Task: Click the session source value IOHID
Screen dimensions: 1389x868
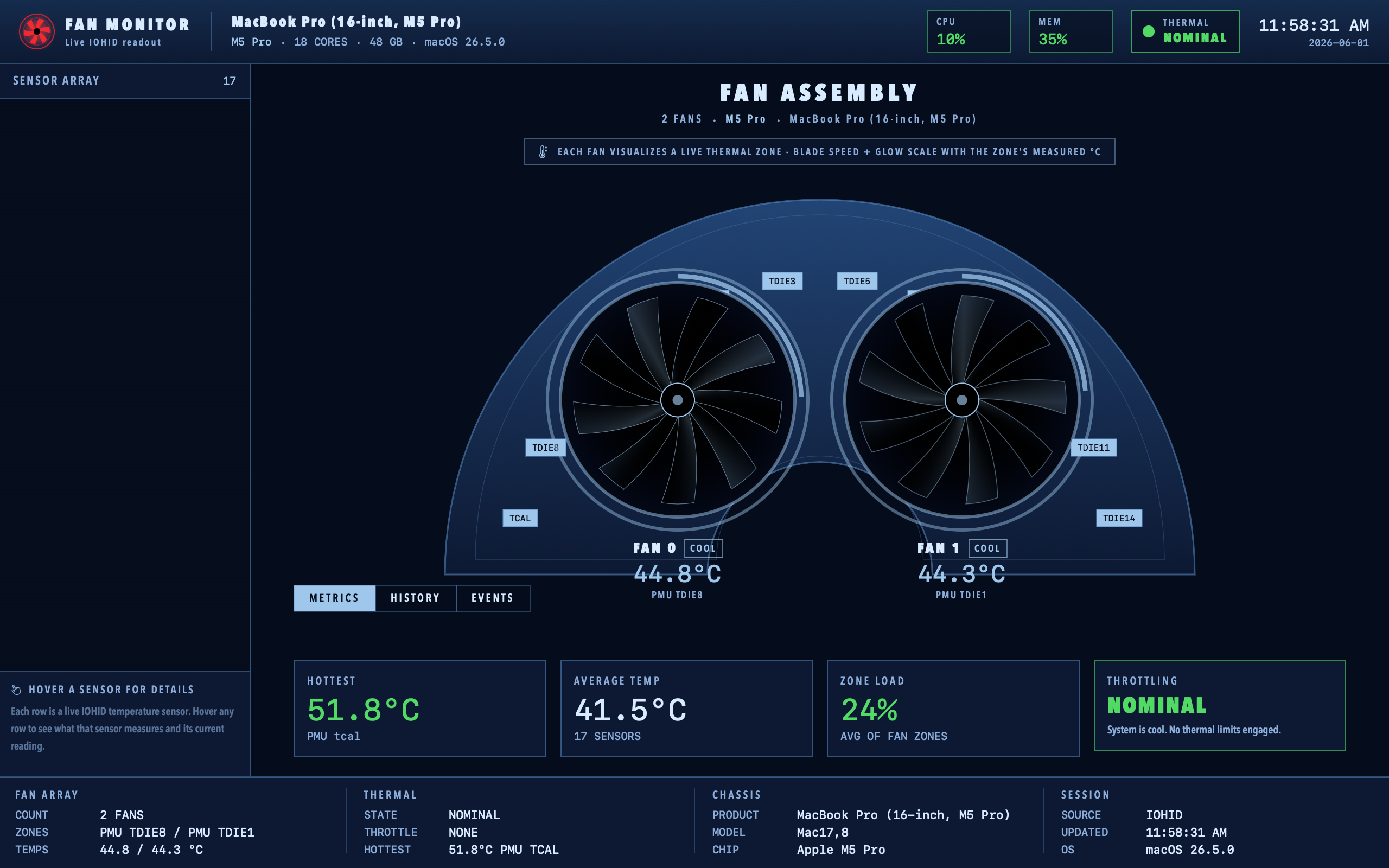Action: pos(1164,815)
